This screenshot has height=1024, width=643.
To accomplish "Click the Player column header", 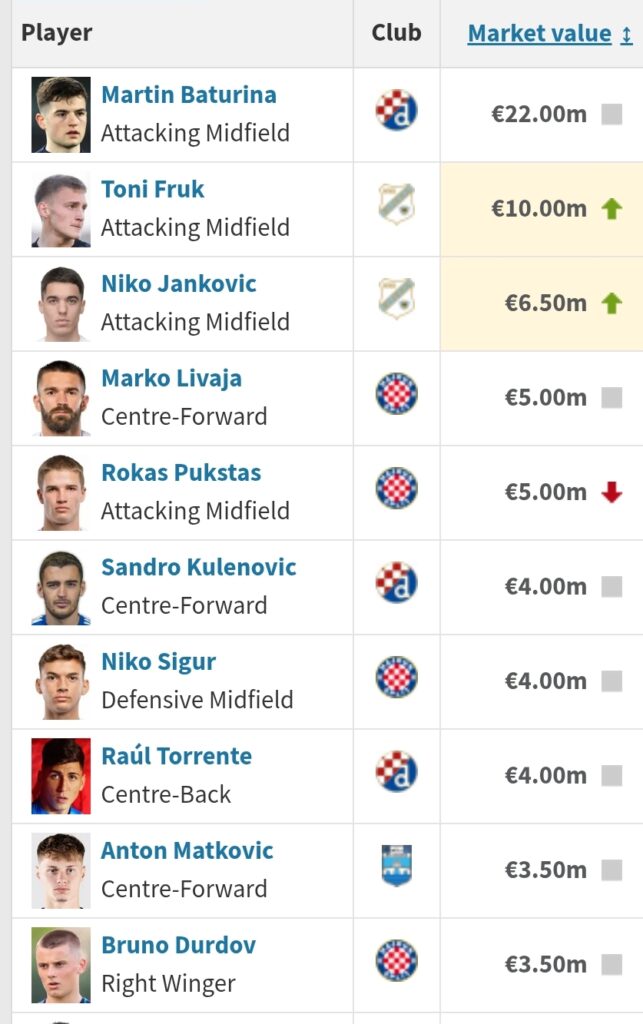I will click(x=57, y=33).
